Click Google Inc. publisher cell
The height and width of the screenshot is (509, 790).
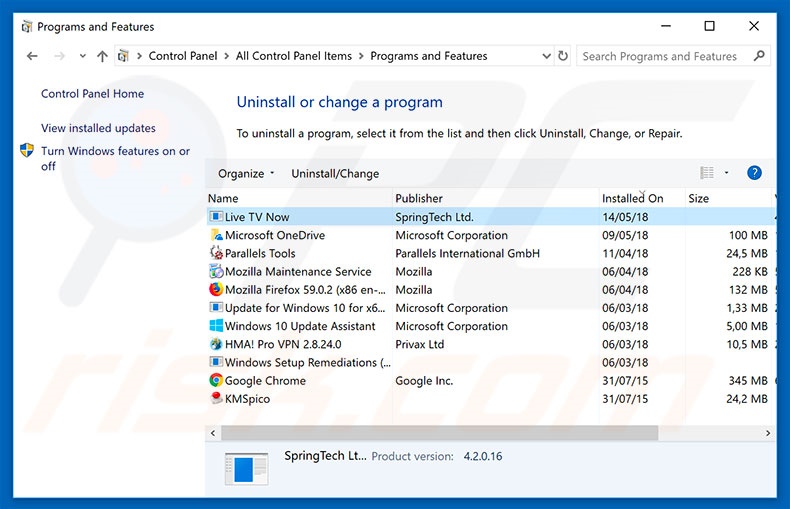[424, 380]
